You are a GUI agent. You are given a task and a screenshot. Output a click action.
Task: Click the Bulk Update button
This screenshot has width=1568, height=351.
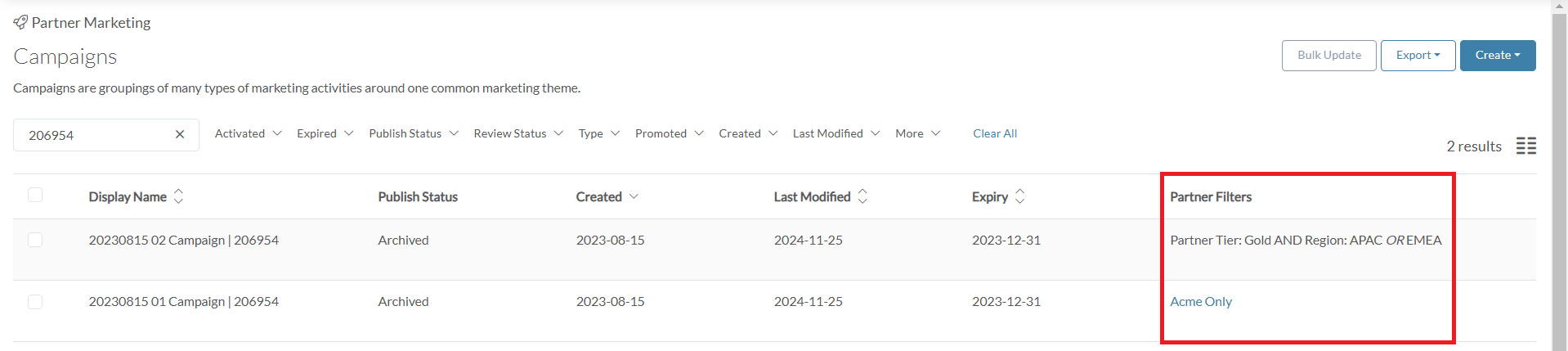1329,55
